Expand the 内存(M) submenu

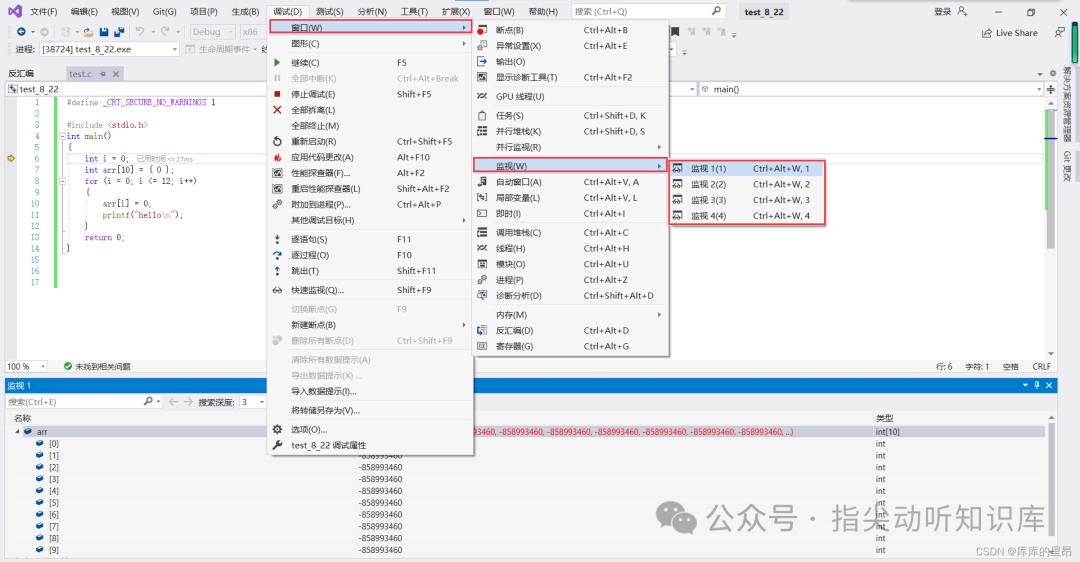coord(570,315)
